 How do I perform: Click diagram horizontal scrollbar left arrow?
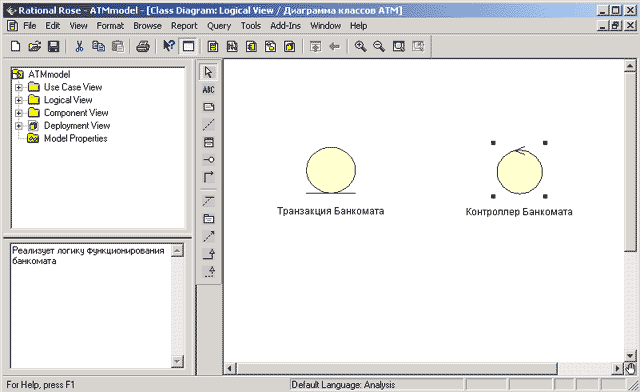click(229, 369)
